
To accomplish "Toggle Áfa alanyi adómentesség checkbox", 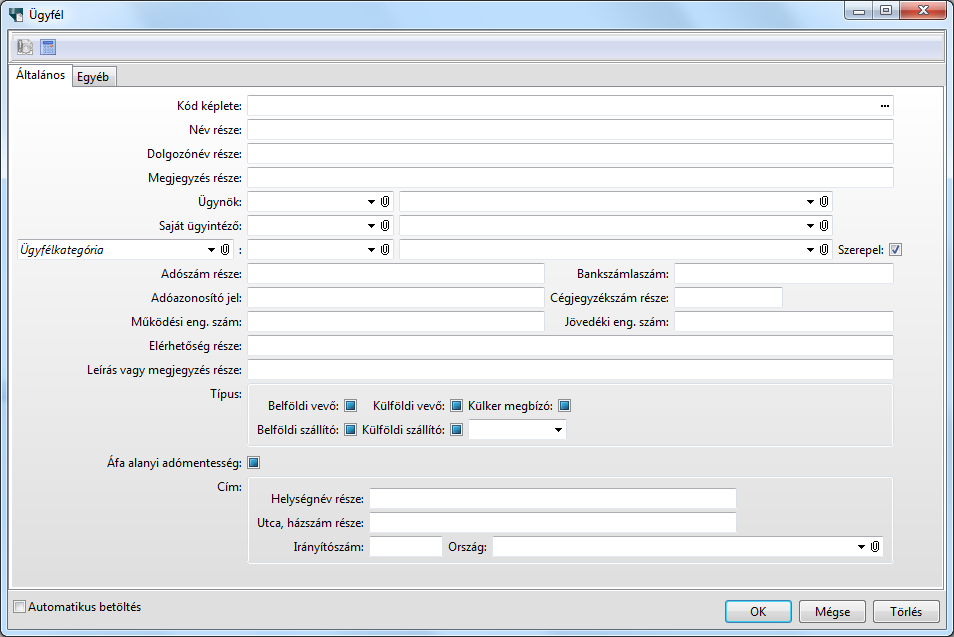I will point(254,463).
